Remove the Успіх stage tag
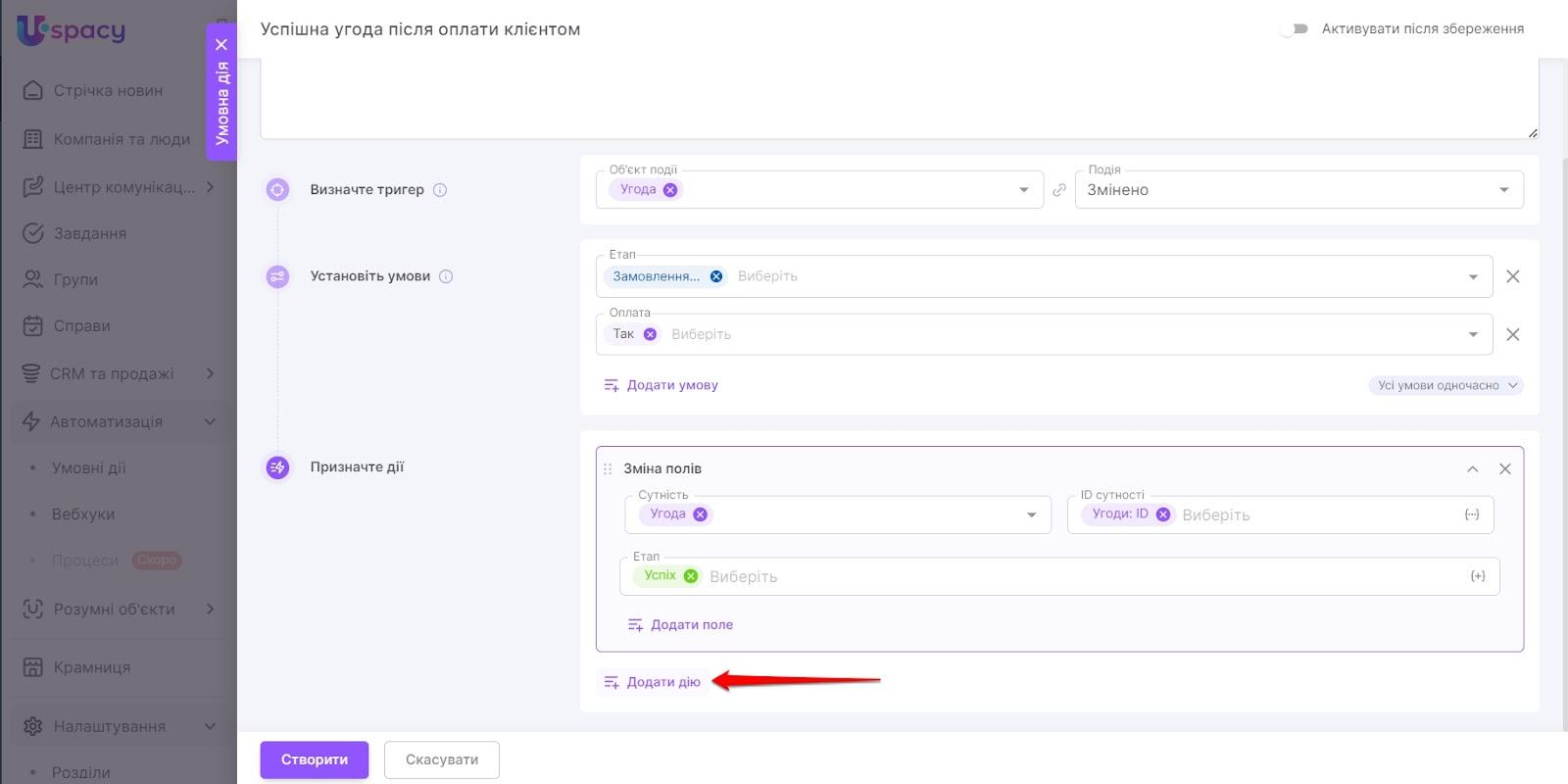1568x784 pixels. (691, 576)
